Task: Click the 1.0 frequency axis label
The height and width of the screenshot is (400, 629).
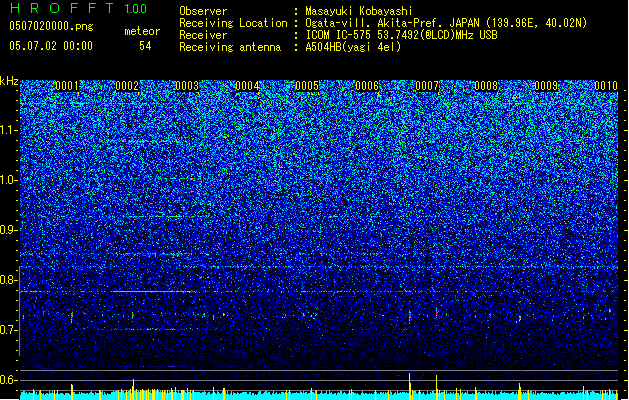Action: [8, 180]
